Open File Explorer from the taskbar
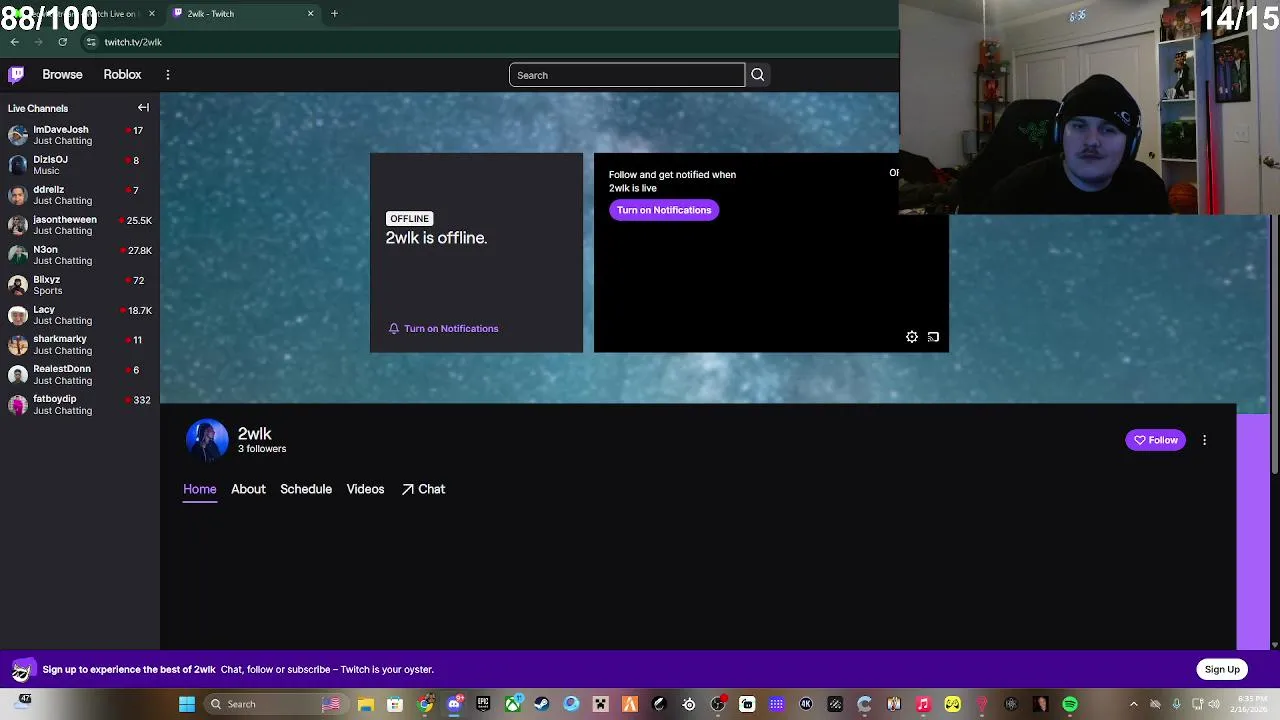This screenshot has height=720, width=1280. pyautogui.click(x=366, y=704)
